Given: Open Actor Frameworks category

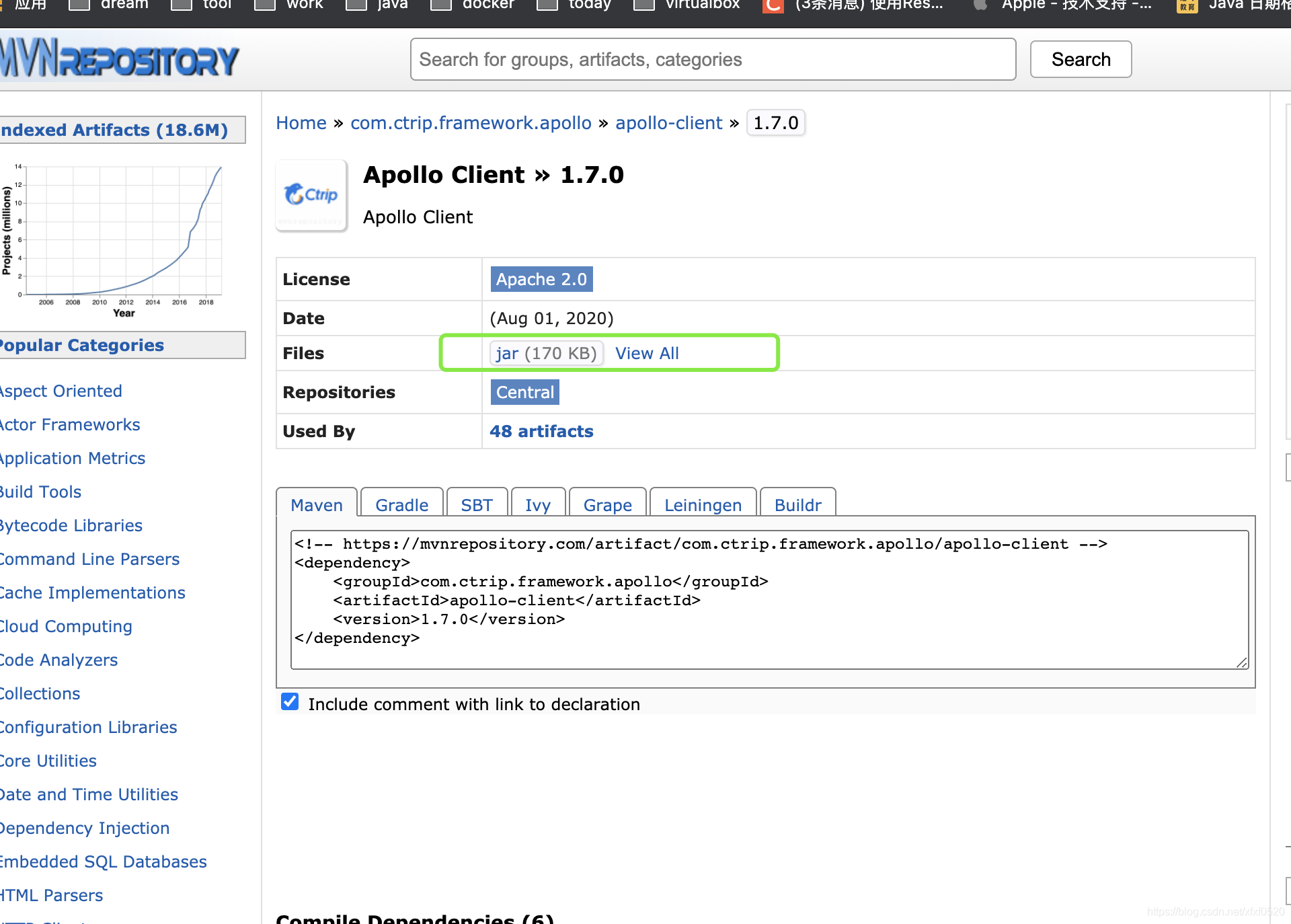Looking at the screenshot, I should pos(70,424).
